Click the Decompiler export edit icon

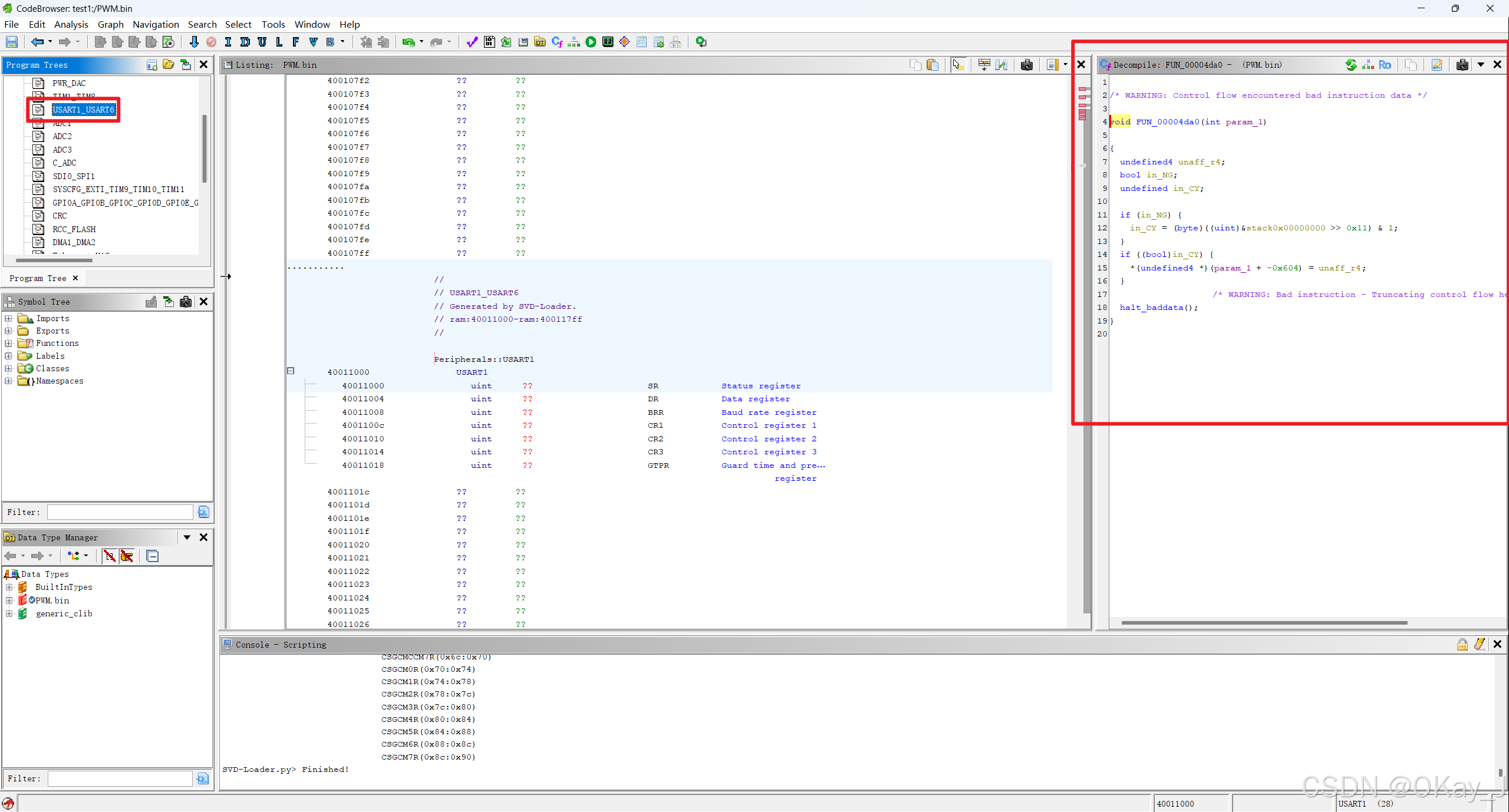[x=1436, y=65]
